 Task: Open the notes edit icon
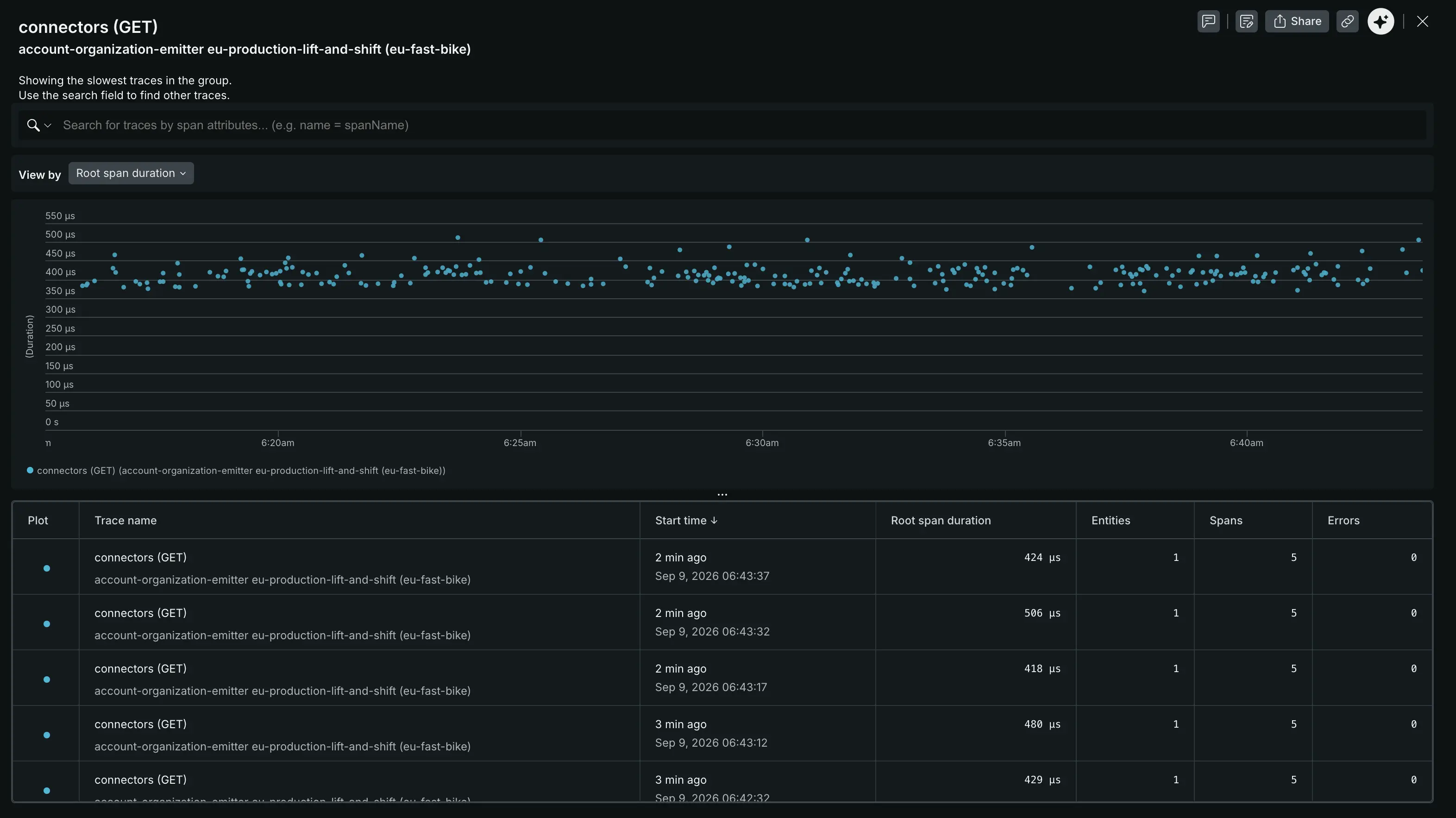pyautogui.click(x=1246, y=21)
